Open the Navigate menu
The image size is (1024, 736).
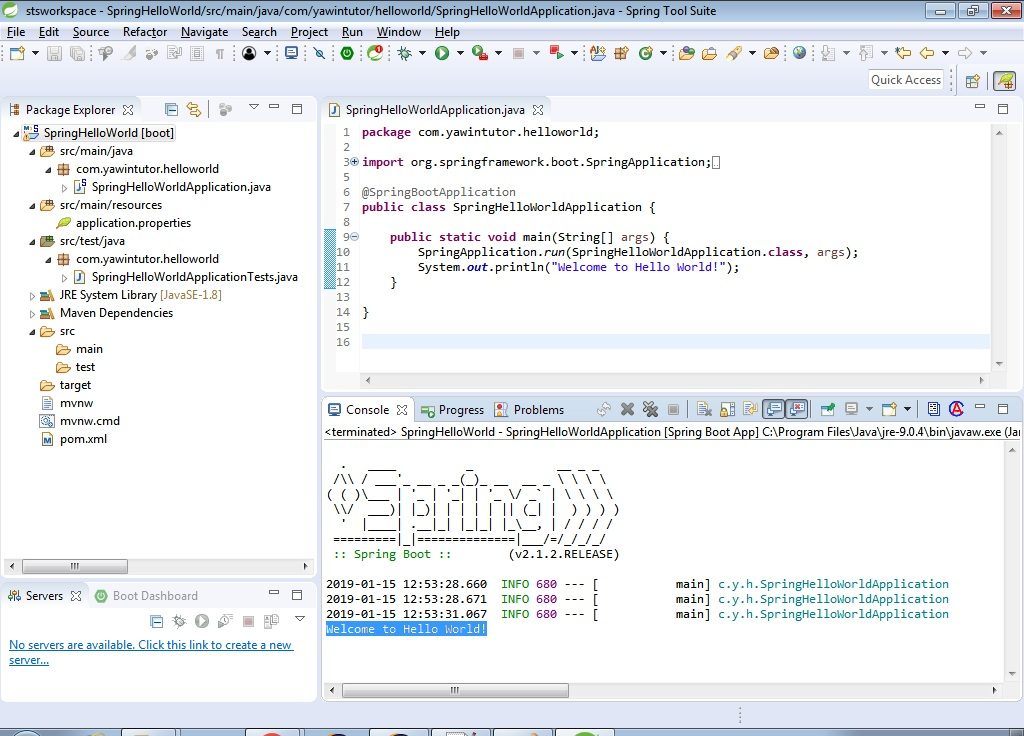pyautogui.click(x=204, y=31)
